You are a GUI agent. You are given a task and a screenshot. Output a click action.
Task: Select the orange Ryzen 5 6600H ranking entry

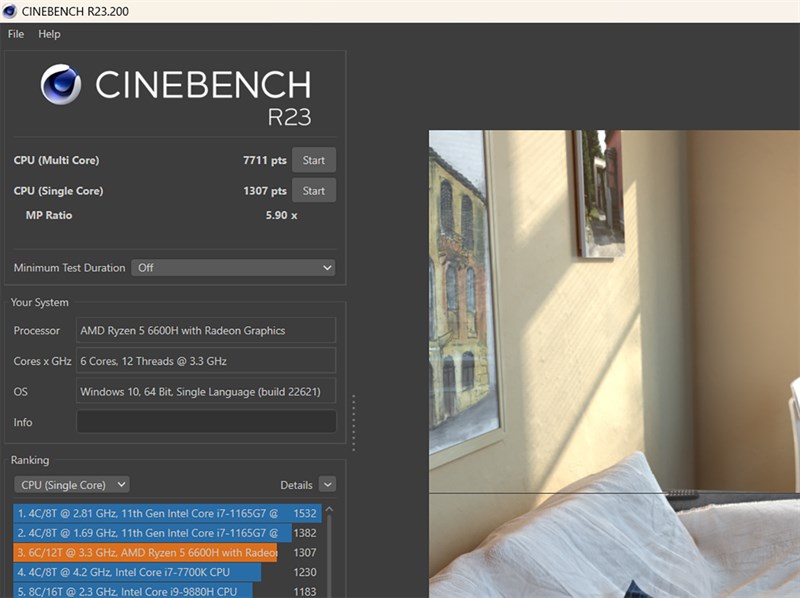[x=167, y=553]
